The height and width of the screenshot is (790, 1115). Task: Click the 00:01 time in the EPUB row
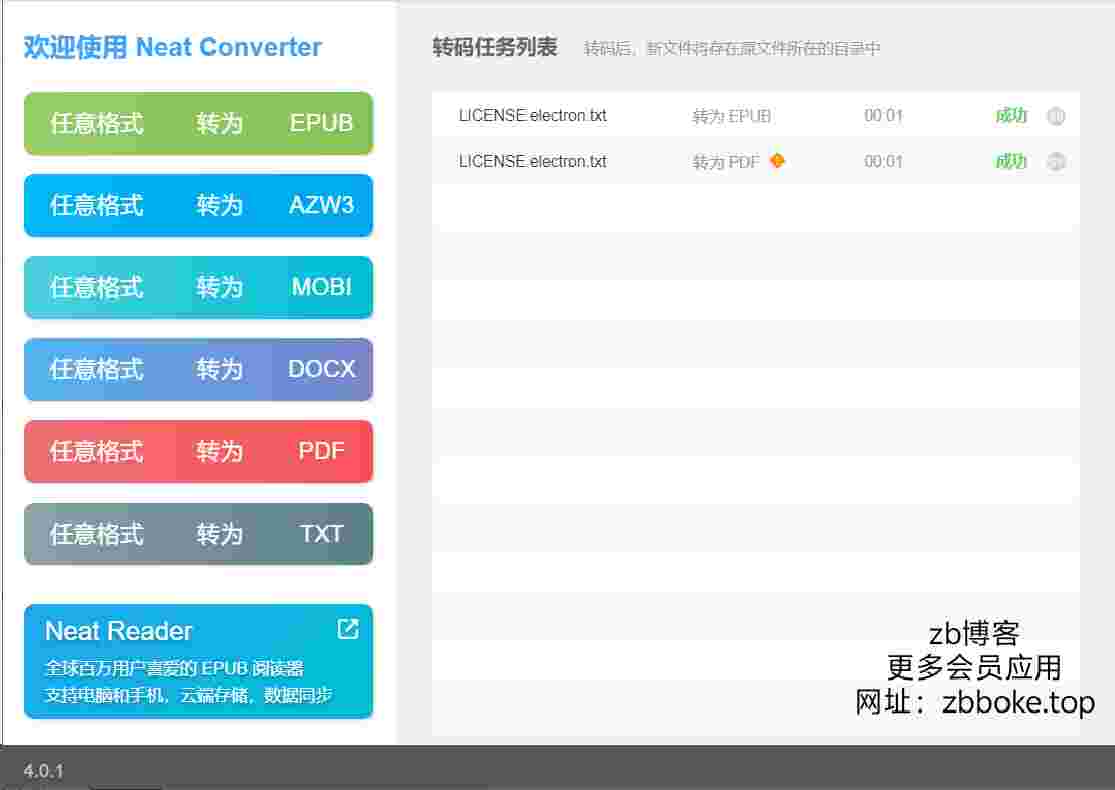point(883,115)
